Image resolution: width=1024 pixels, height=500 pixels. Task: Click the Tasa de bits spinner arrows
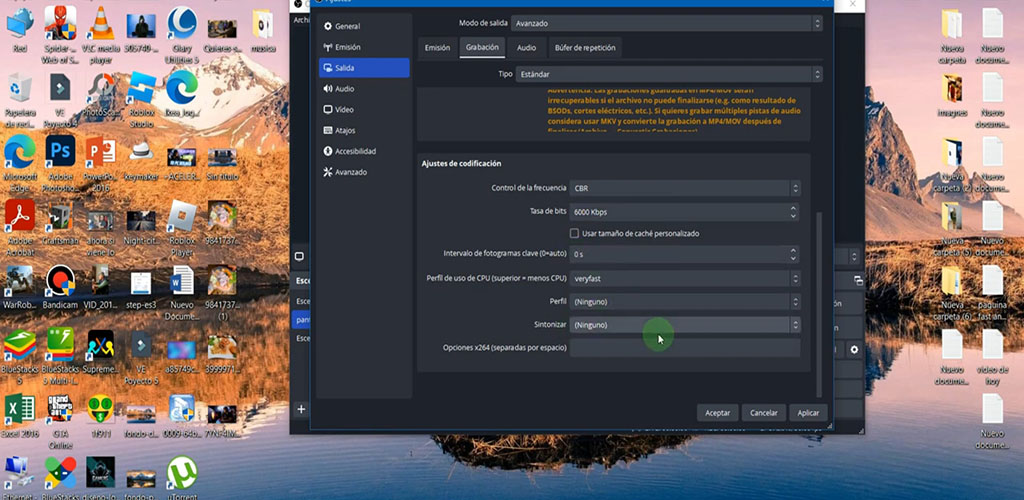coord(794,212)
